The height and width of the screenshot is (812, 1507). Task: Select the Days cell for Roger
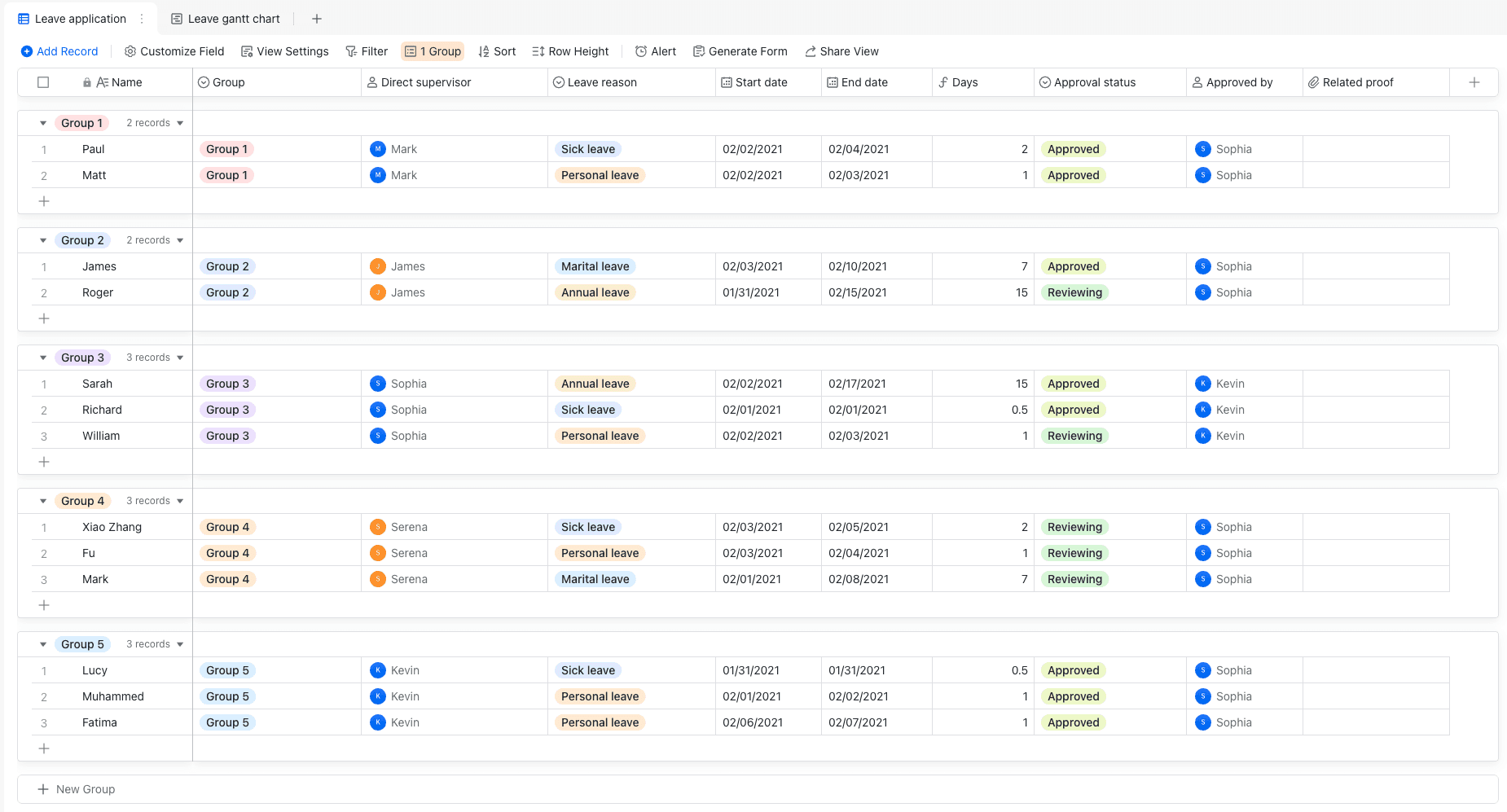pos(983,292)
